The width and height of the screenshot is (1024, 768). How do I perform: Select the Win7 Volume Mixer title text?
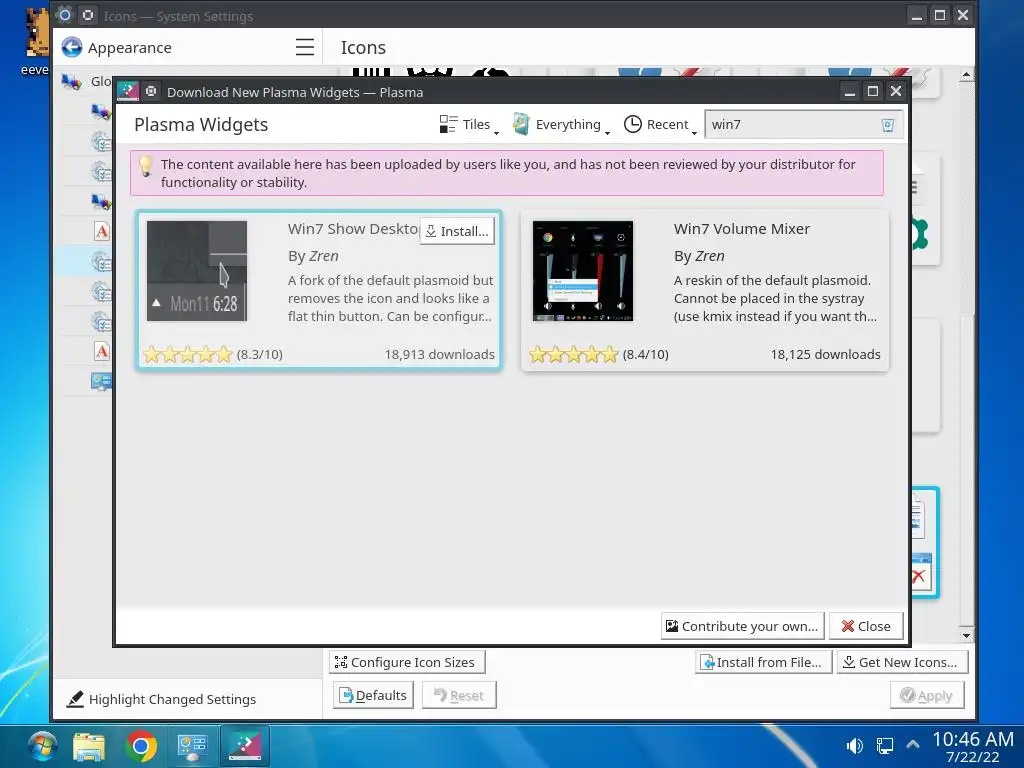click(x=741, y=229)
